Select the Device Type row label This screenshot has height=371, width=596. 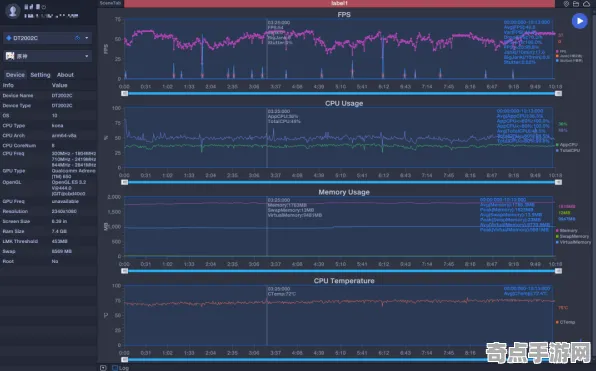[x=16, y=105]
